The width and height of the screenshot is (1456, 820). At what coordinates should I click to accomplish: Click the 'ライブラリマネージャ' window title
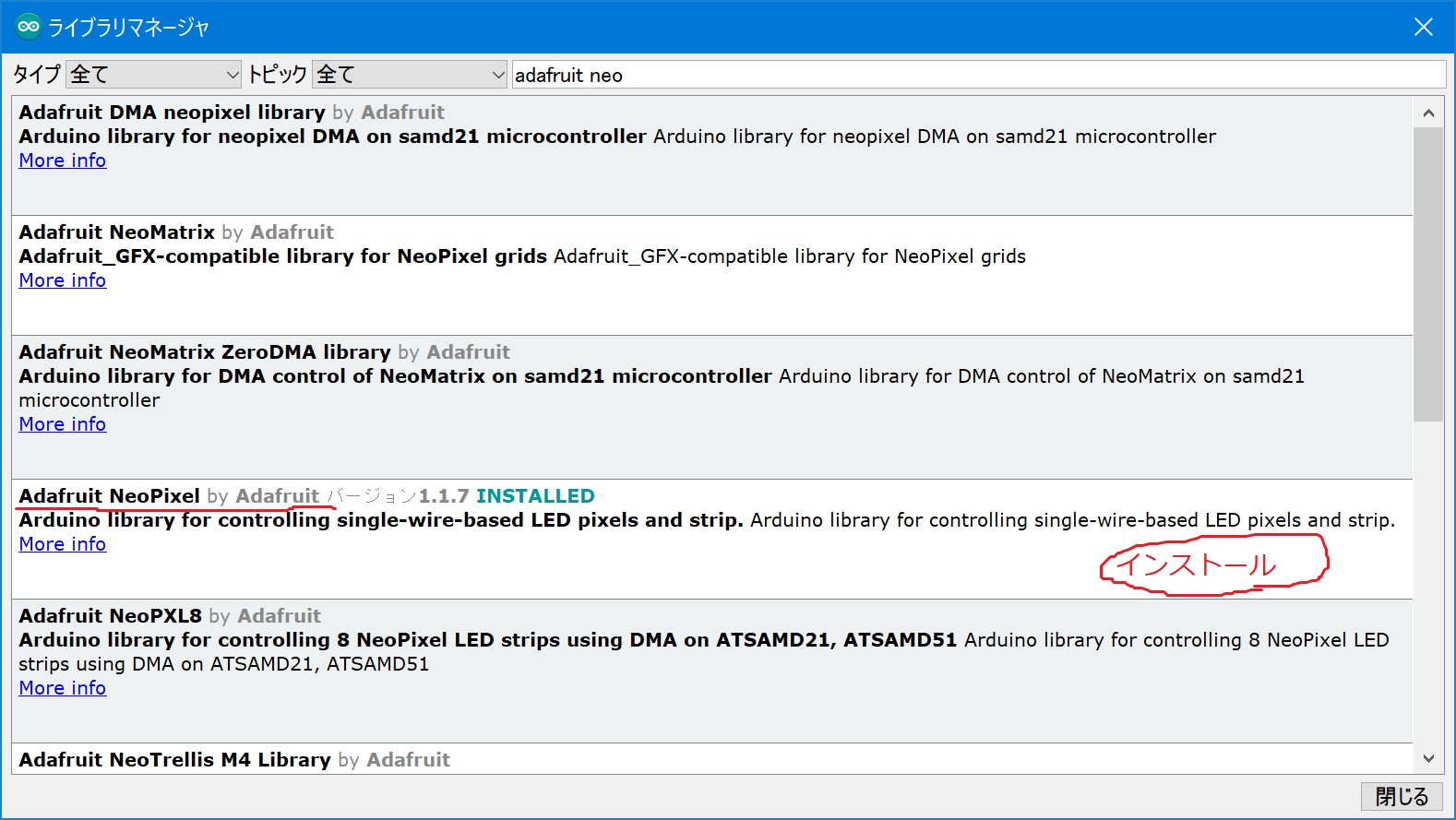(x=128, y=28)
